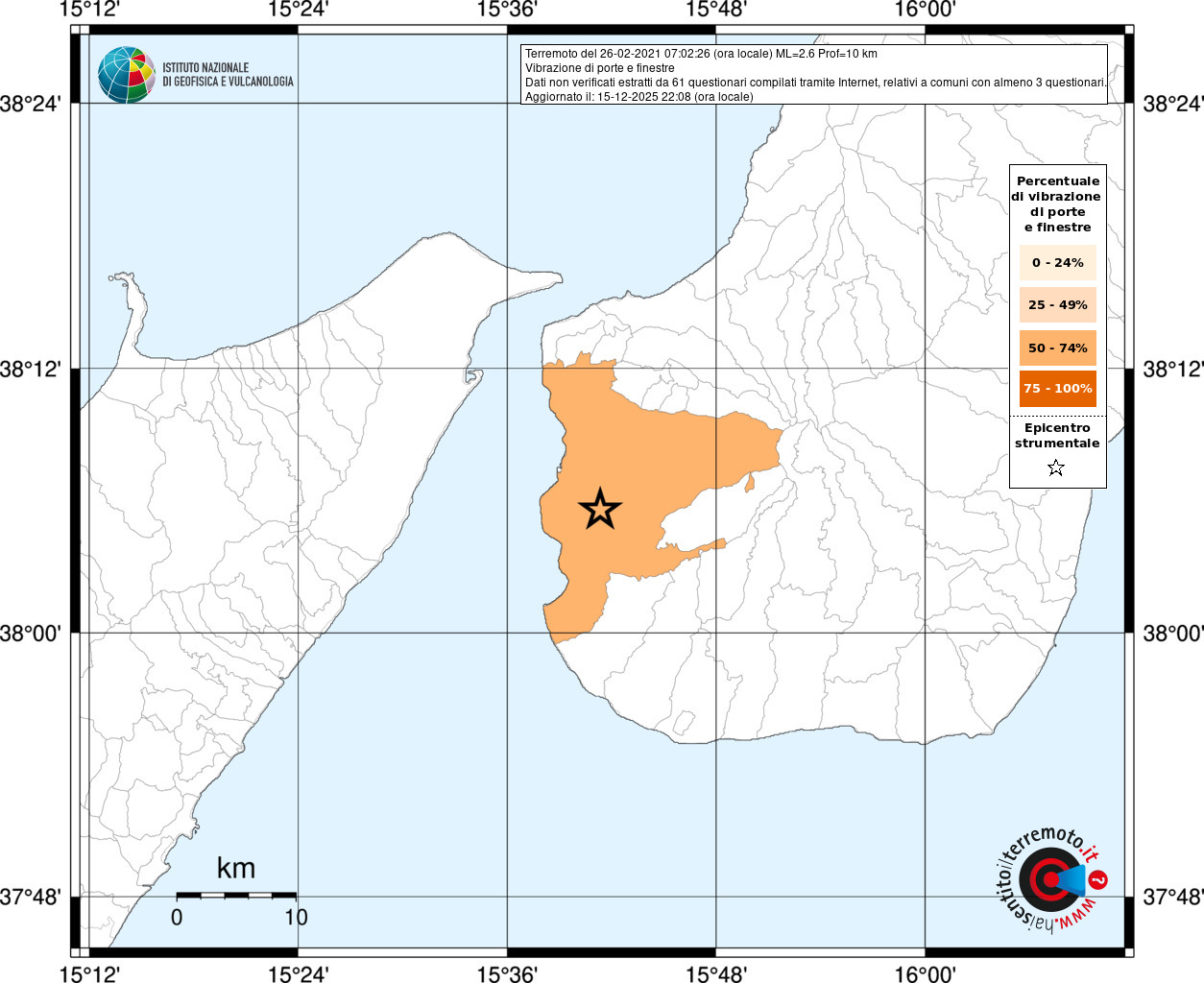Click the top axis label 15°12'
This screenshot has height=983, width=1204.
tap(88, 10)
